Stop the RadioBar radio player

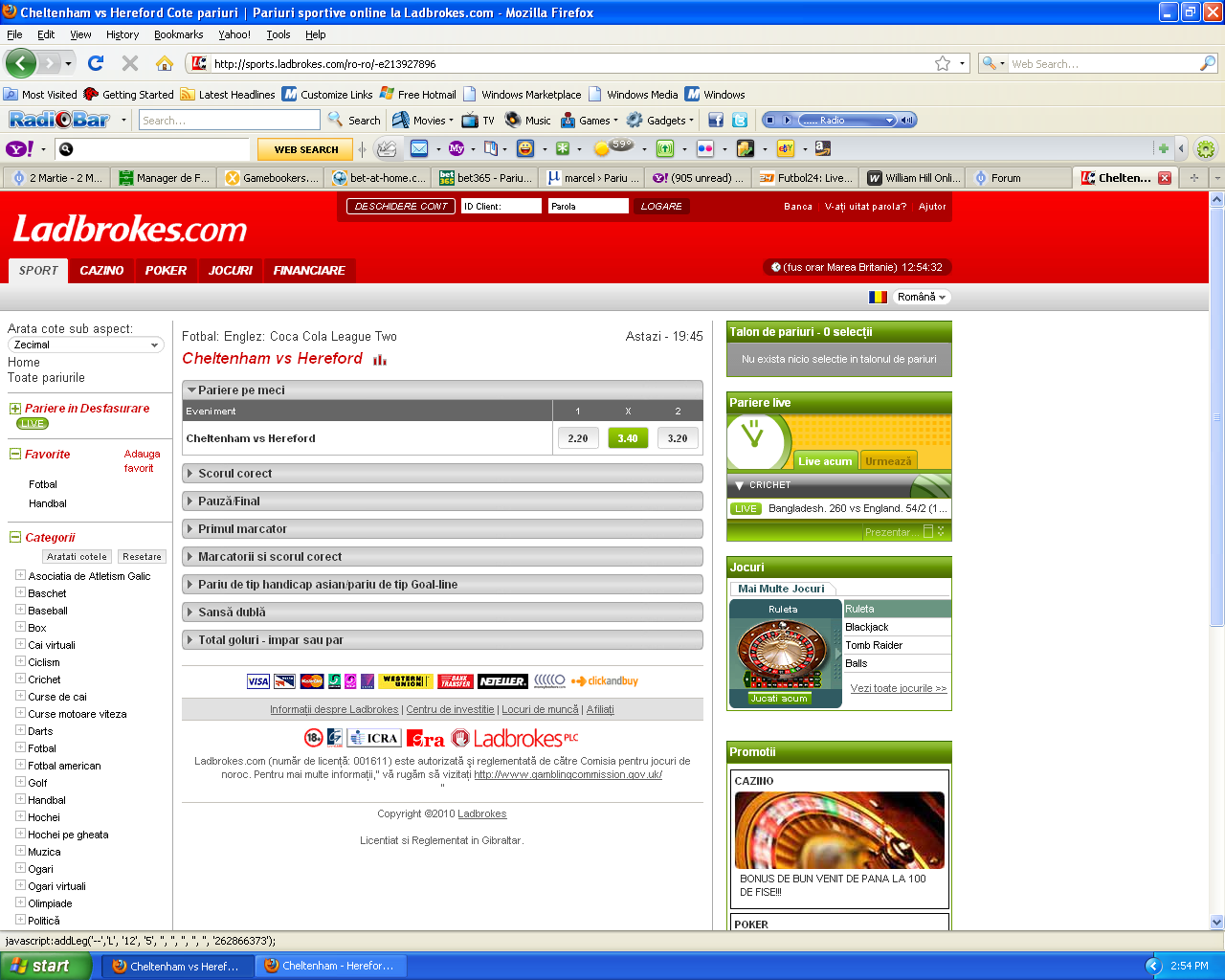769,121
